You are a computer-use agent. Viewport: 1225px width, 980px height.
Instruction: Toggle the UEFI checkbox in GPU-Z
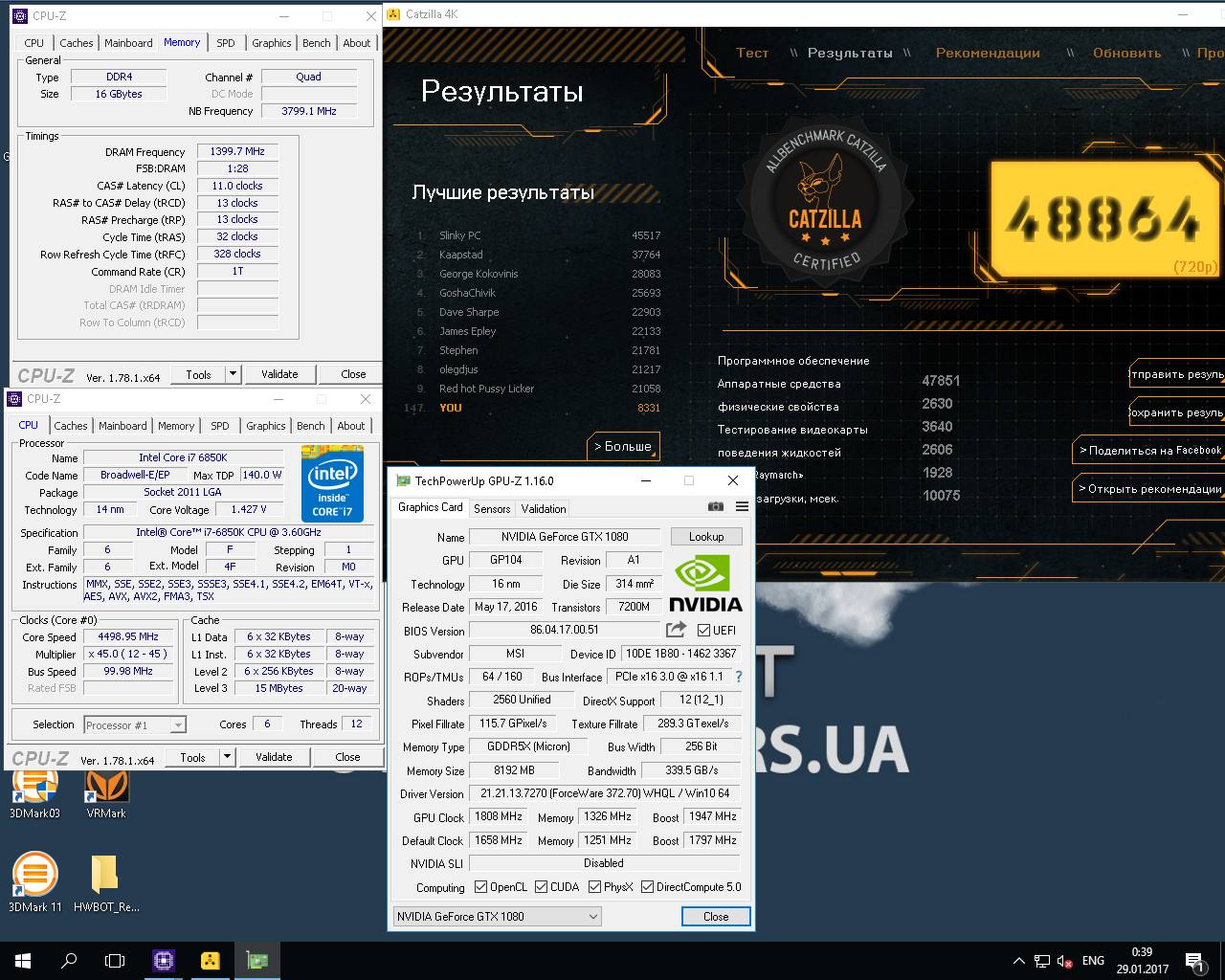pos(704,630)
